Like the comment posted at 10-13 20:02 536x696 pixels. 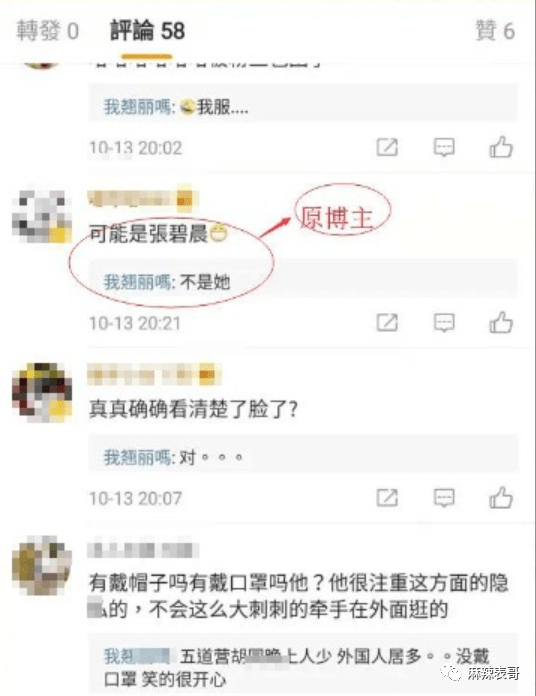[501, 147]
